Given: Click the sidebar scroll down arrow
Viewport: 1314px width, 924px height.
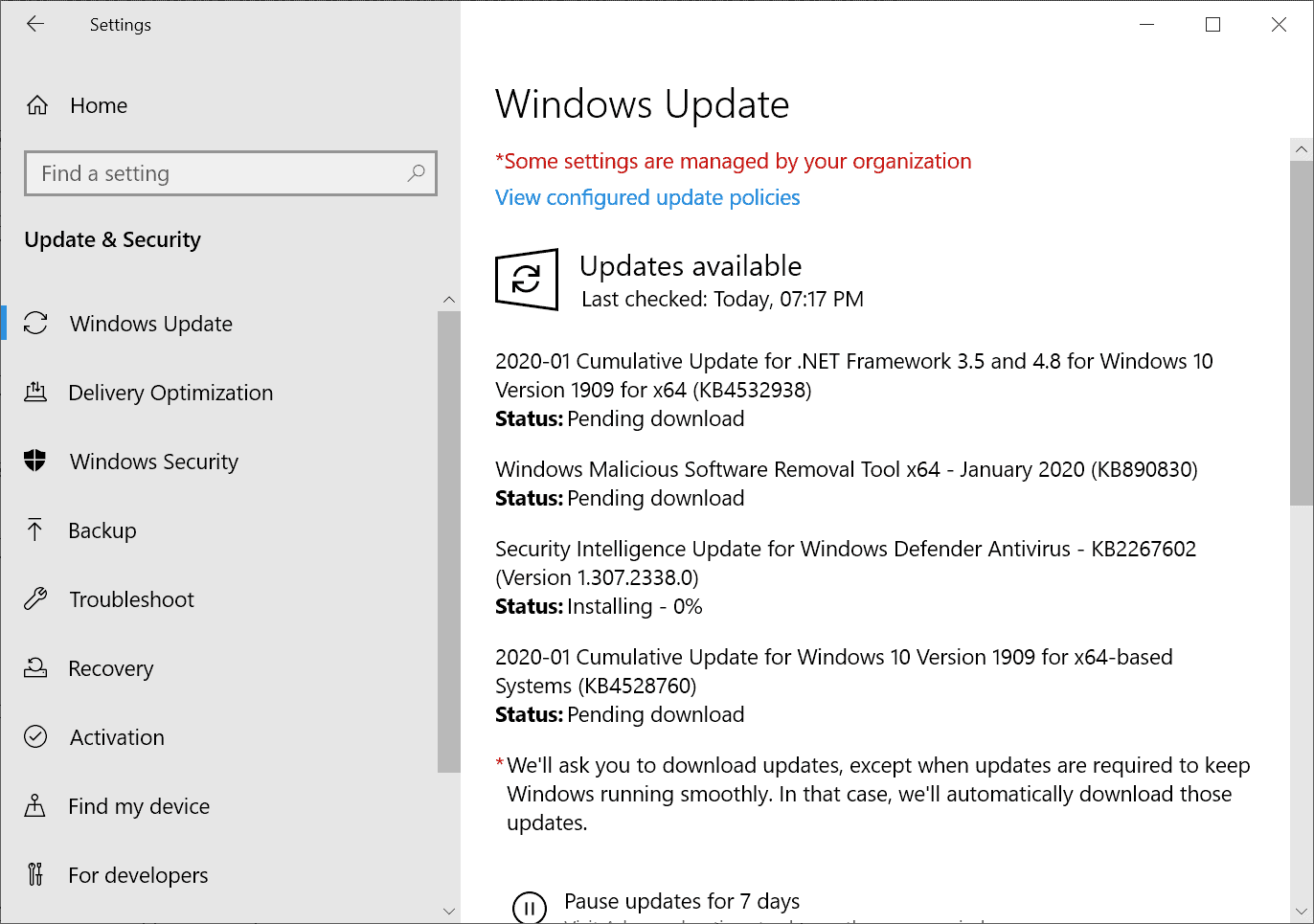Looking at the screenshot, I should pyautogui.click(x=449, y=911).
